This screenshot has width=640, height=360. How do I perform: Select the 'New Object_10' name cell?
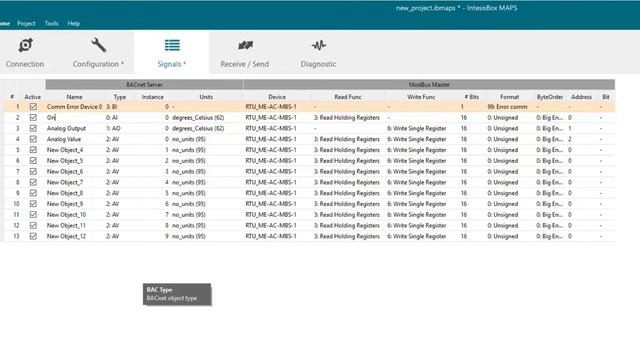[66, 215]
